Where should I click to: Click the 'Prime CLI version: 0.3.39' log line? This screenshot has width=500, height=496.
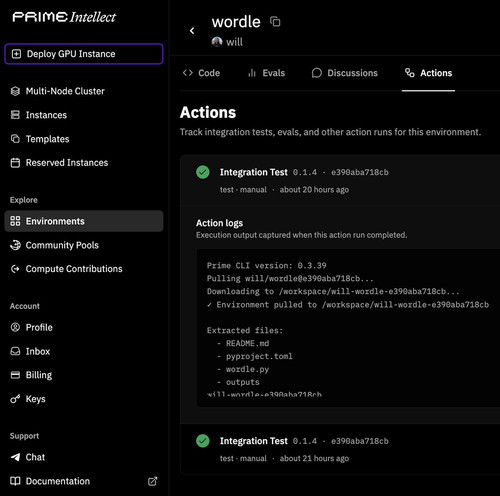[x=266, y=266]
